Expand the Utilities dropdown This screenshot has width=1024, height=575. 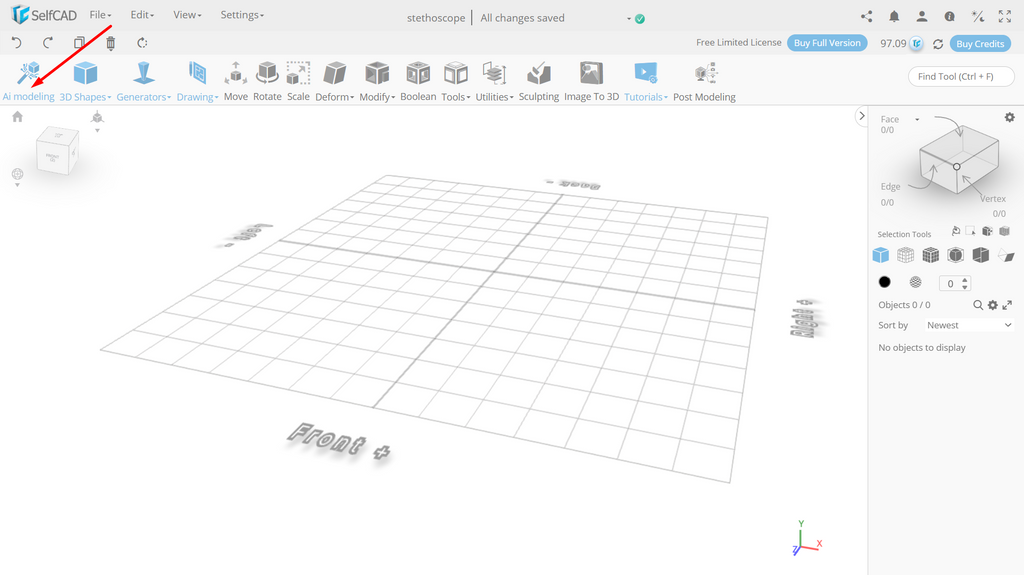[x=494, y=82]
